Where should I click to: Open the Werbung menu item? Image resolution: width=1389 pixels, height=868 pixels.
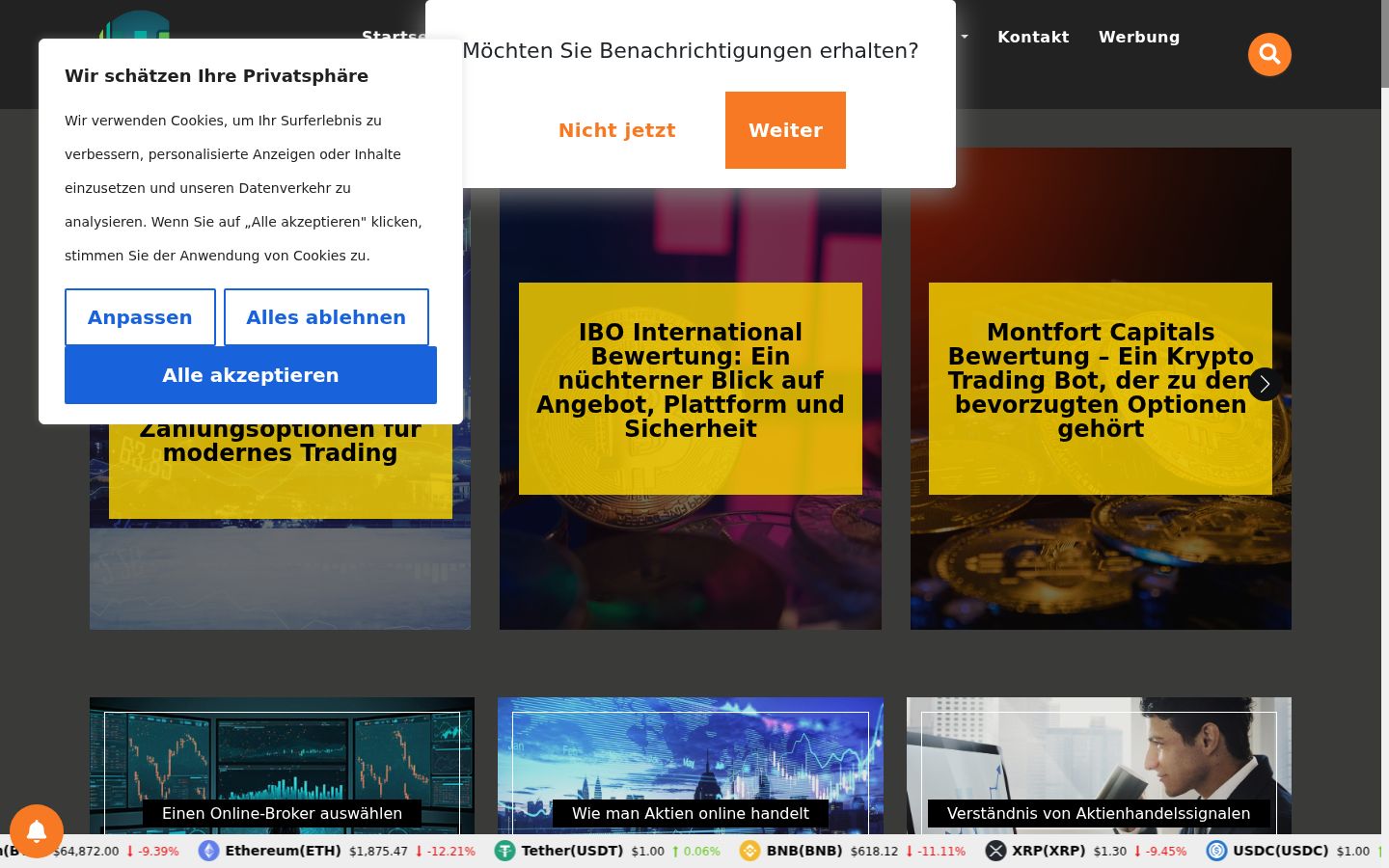point(1139,37)
